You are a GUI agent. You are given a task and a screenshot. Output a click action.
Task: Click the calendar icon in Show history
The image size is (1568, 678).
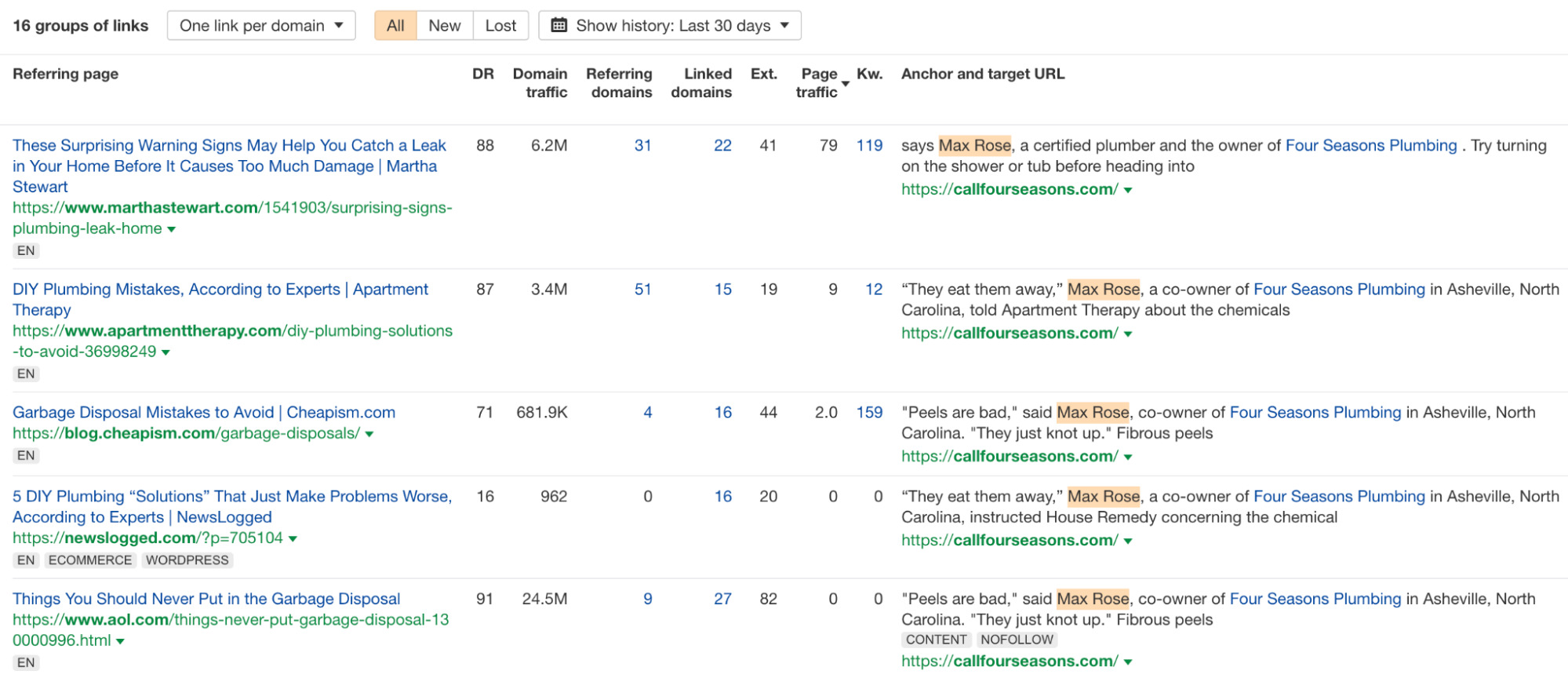pos(559,26)
